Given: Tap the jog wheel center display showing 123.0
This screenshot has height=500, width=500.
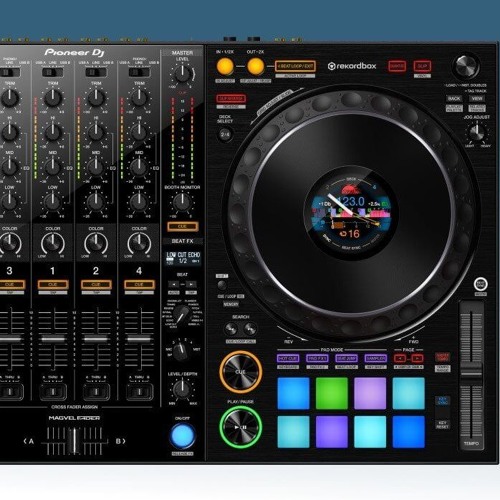Looking at the screenshot, I should tap(351, 213).
